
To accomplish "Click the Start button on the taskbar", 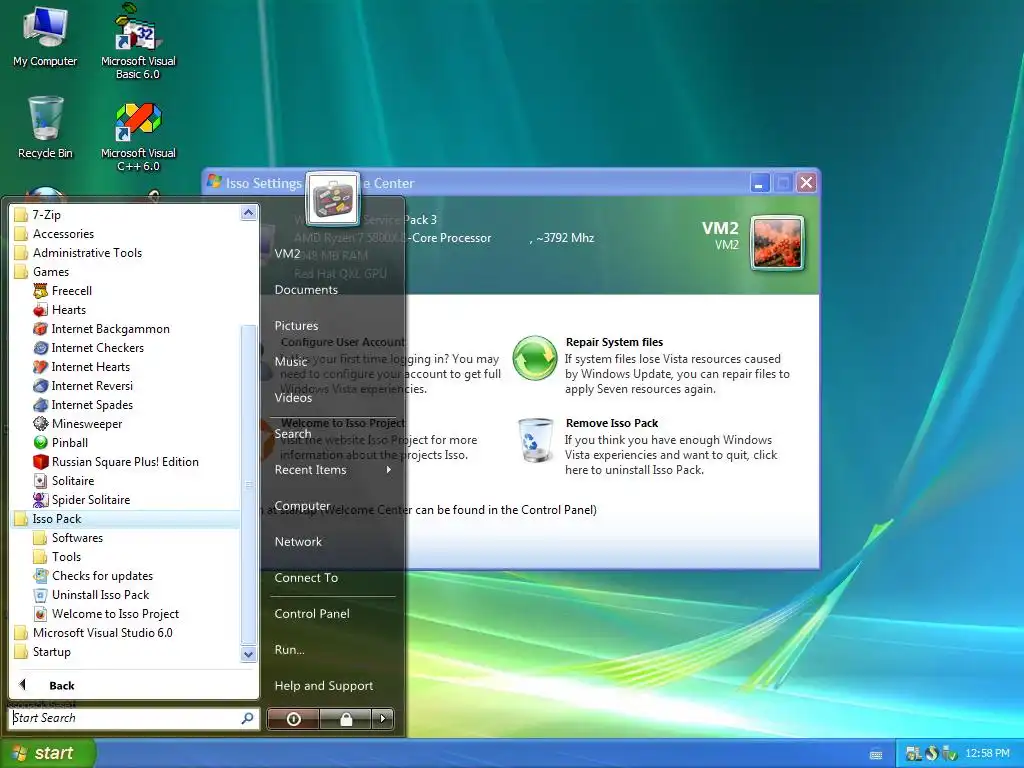I will pyautogui.click(x=48, y=753).
